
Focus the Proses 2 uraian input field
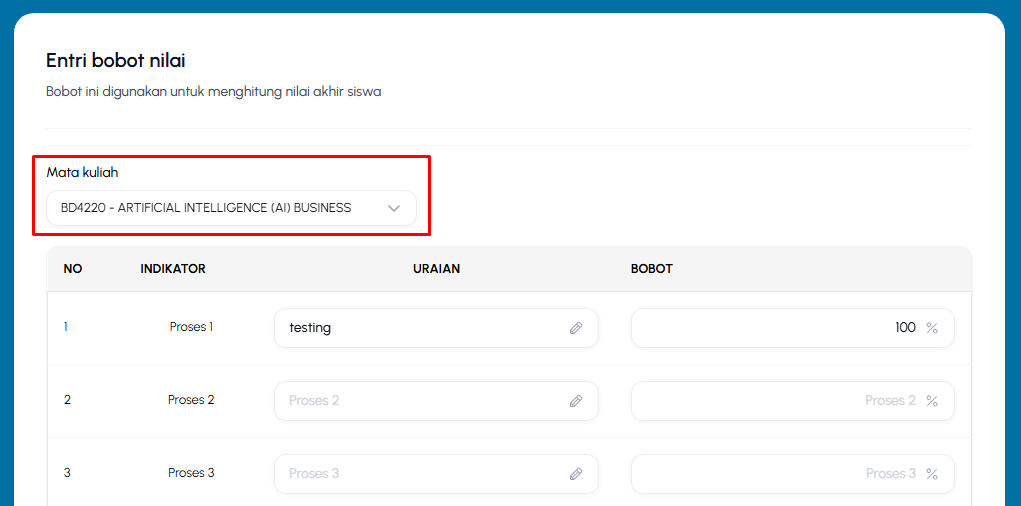(436, 401)
